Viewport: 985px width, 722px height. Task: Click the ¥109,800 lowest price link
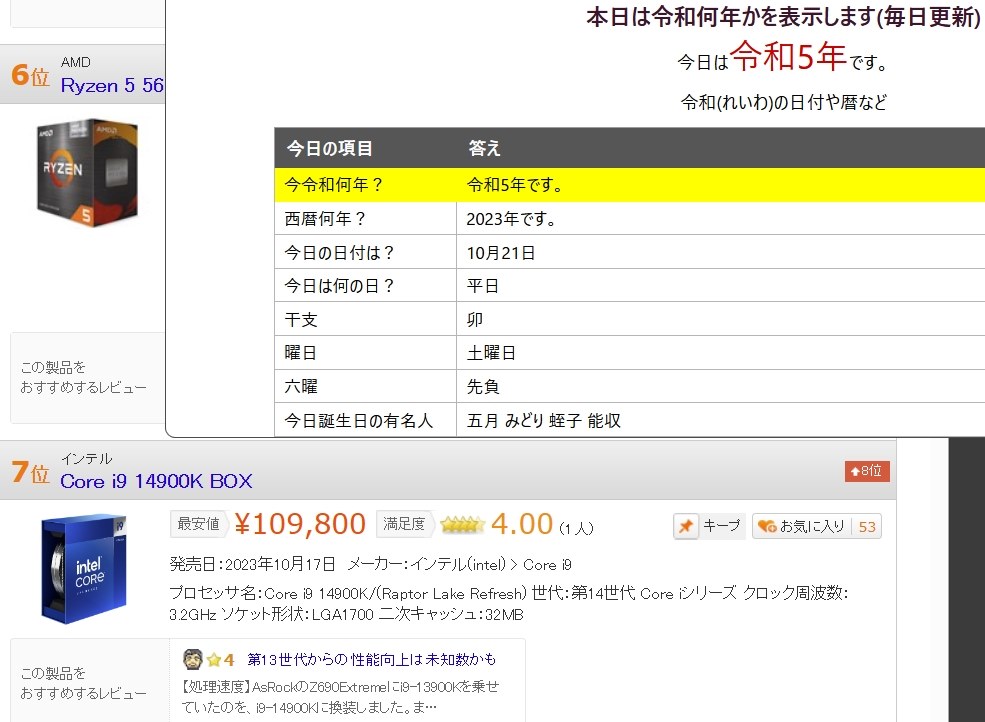(x=303, y=523)
